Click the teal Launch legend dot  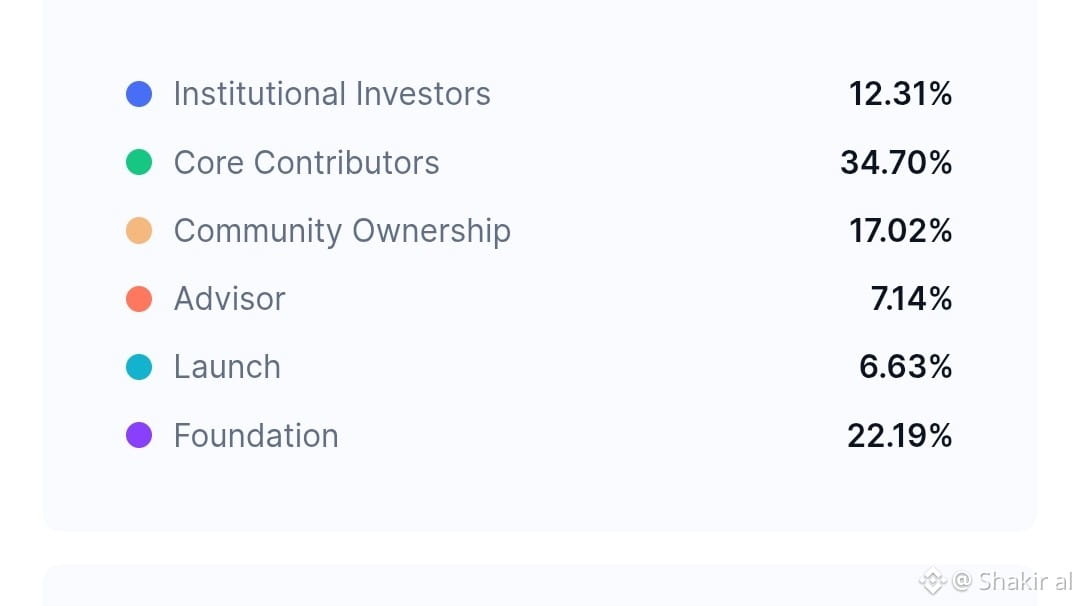[139, 367]
